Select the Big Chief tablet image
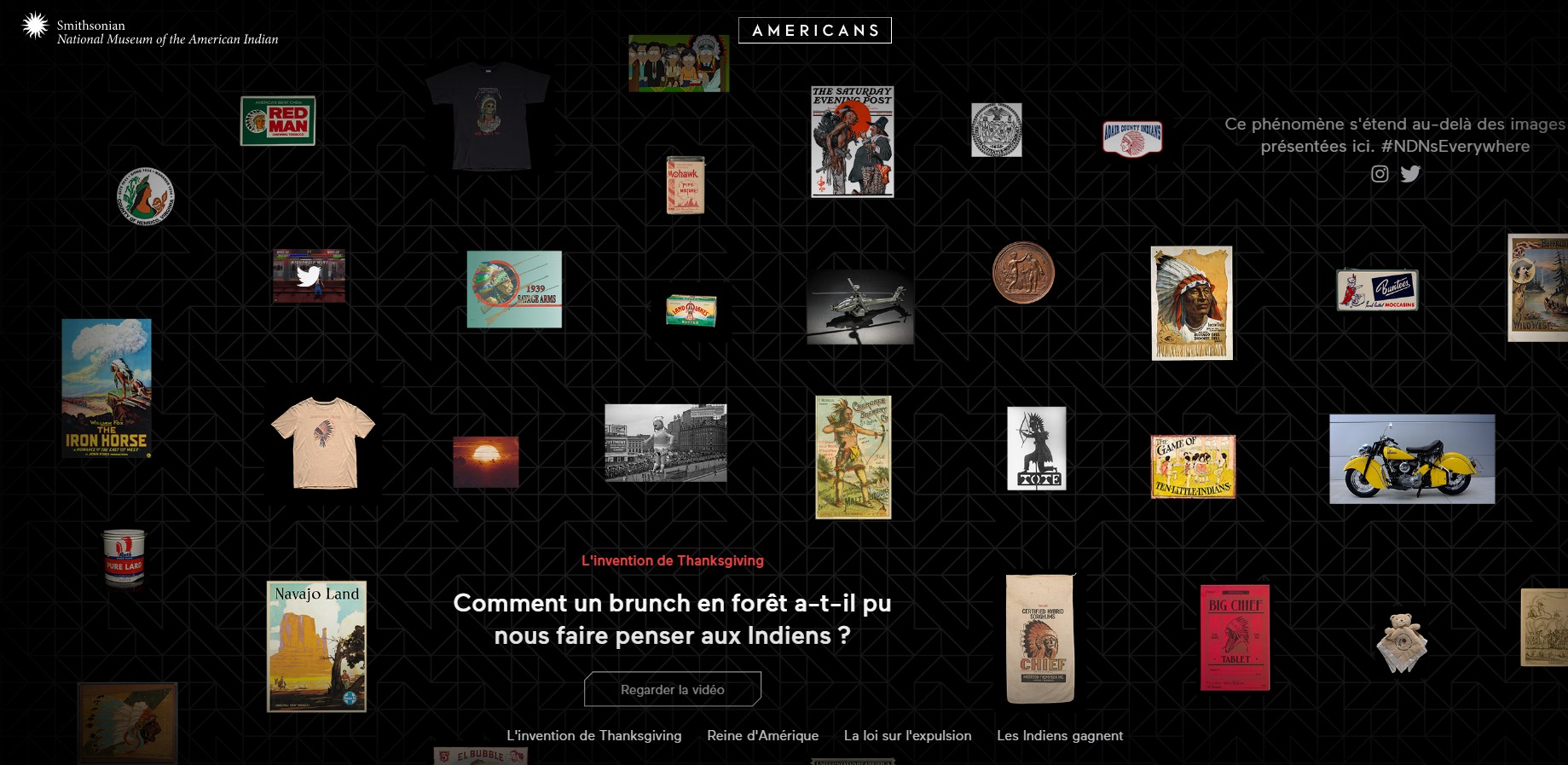Image resolution: width=1568 pixels, height=765 pixels. click(x=1235, y=637)
